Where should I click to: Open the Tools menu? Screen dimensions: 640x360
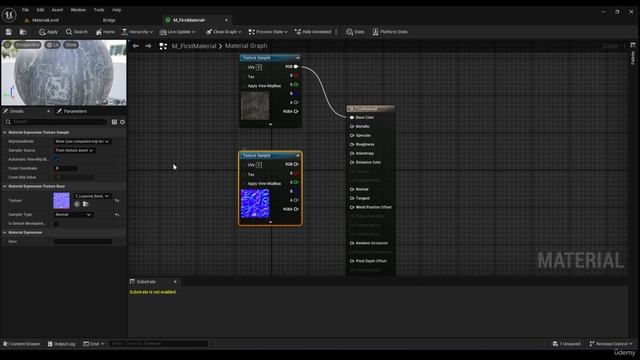(99, 10)
